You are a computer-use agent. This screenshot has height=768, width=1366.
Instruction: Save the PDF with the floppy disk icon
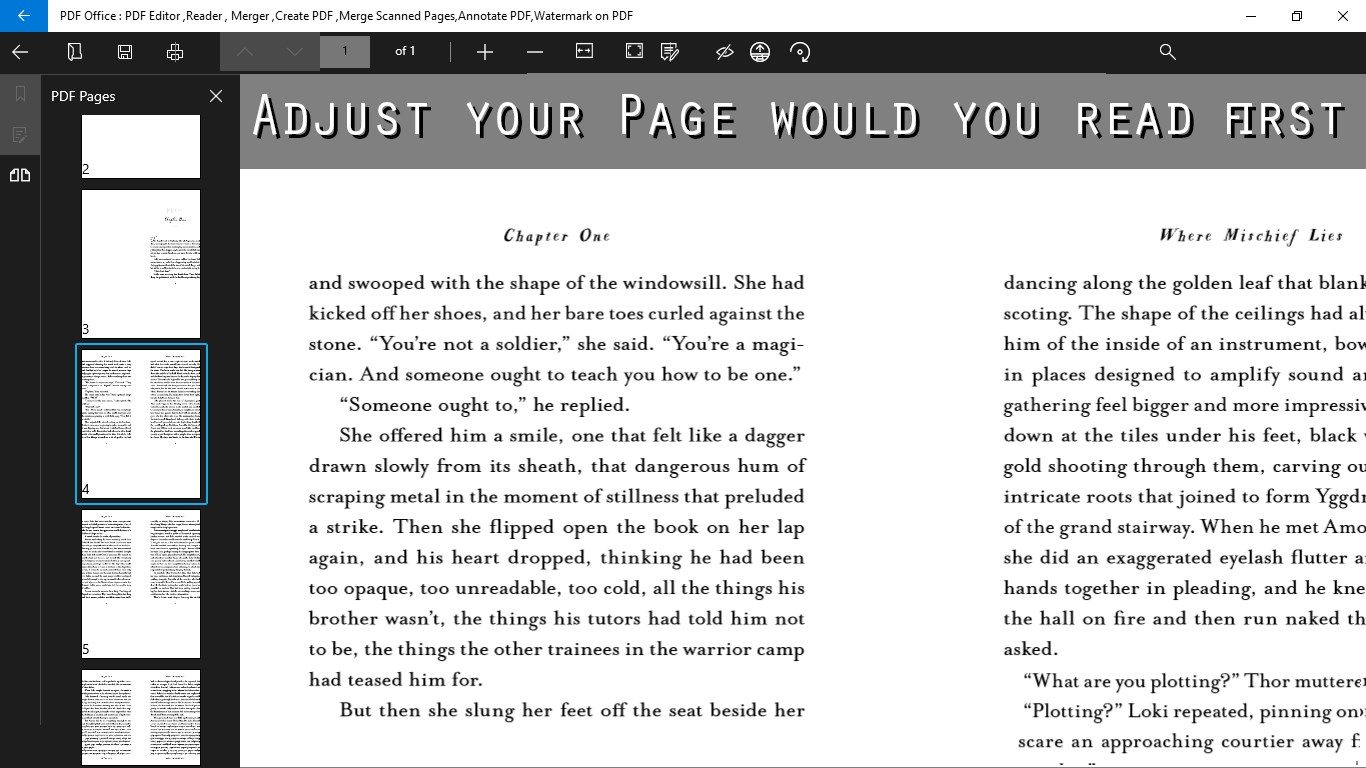click(x=125, y=52)
